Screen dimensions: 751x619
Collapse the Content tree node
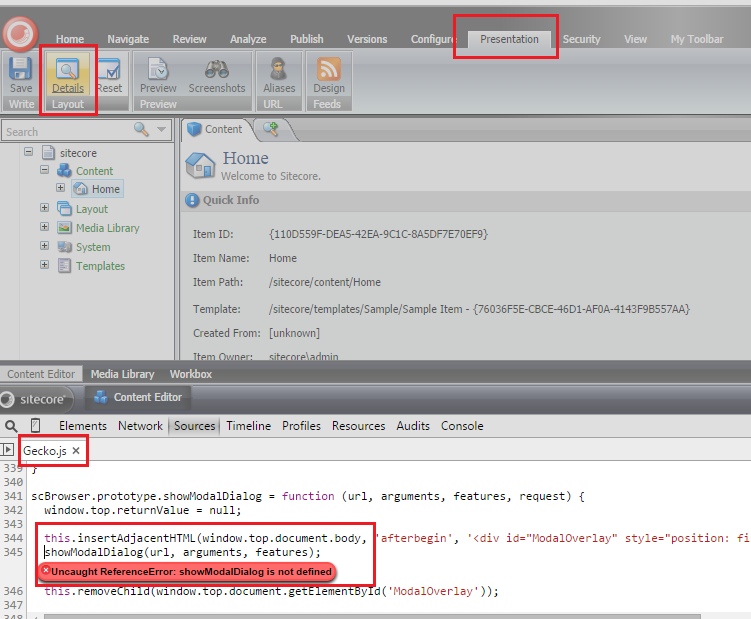(45, 170)
